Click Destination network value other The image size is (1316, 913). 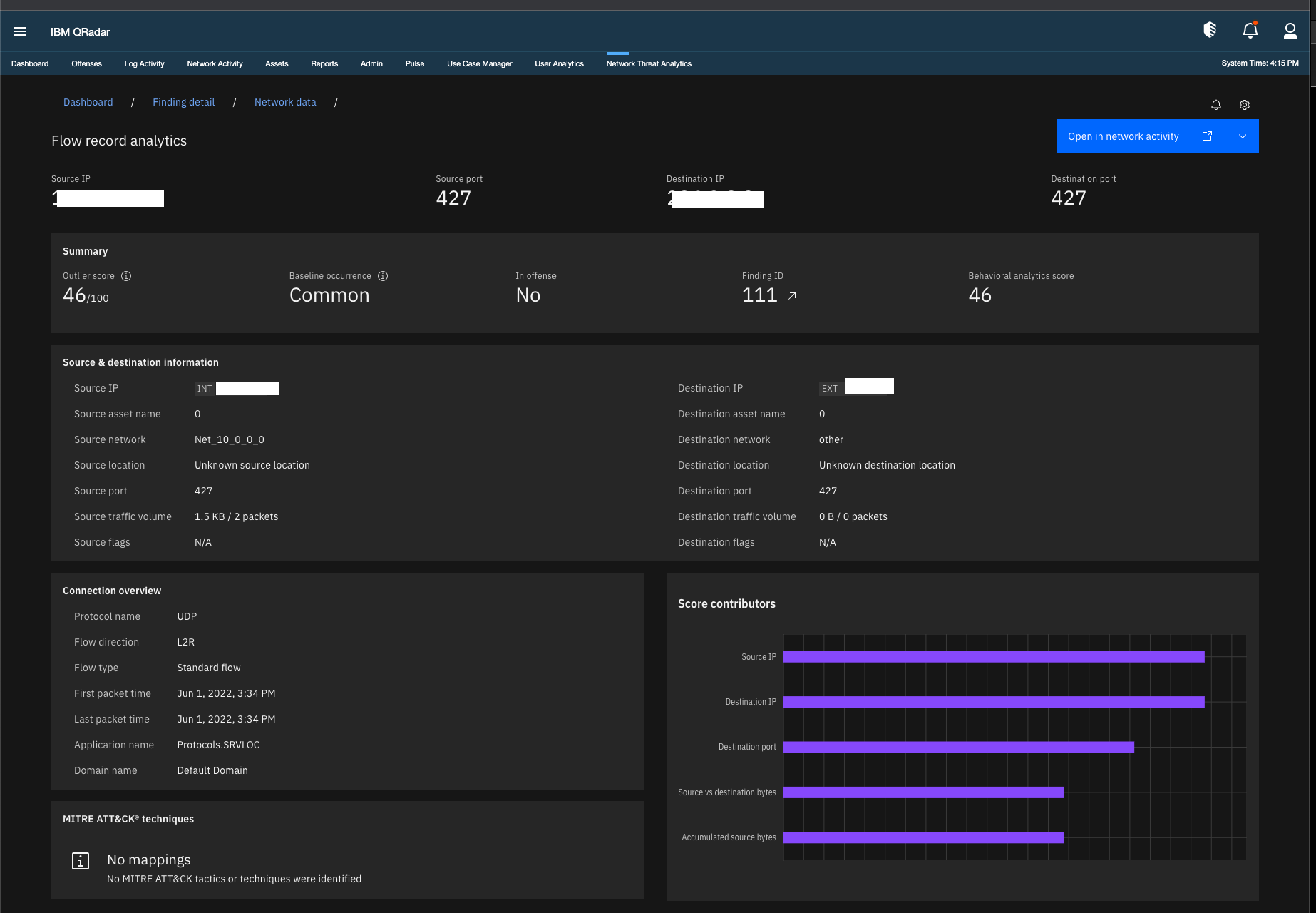point(831,439)
